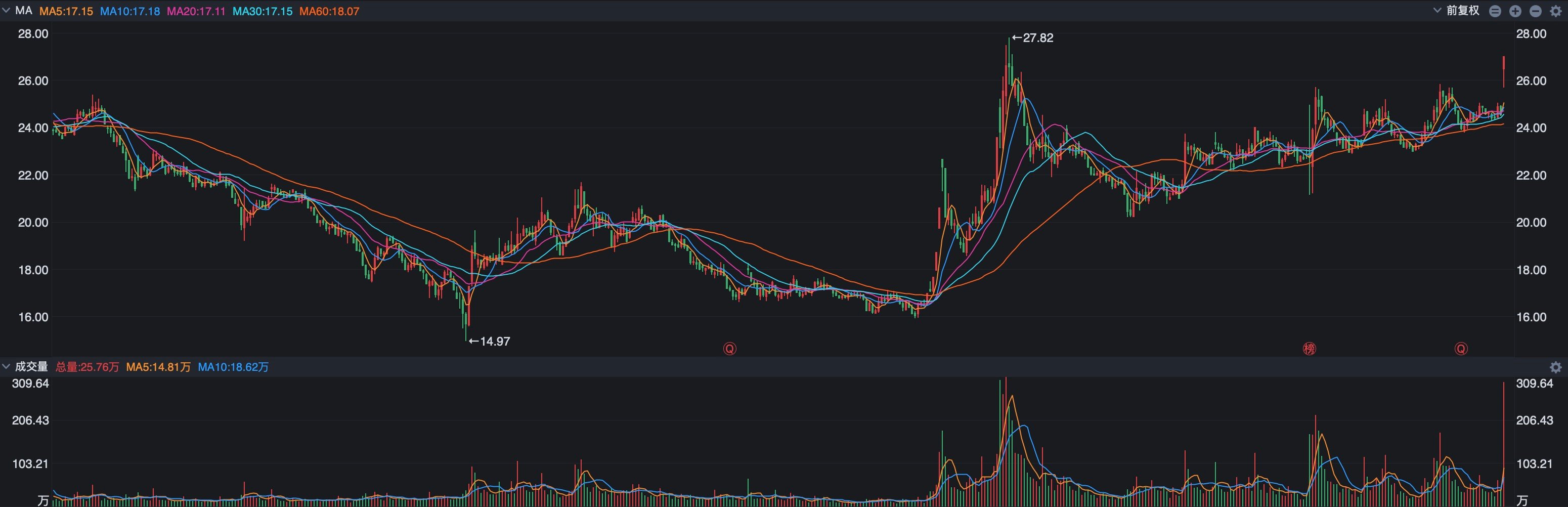Click right axis 26.00 price label
The image size is (1568, 507).
click(x=1531, y=81)
